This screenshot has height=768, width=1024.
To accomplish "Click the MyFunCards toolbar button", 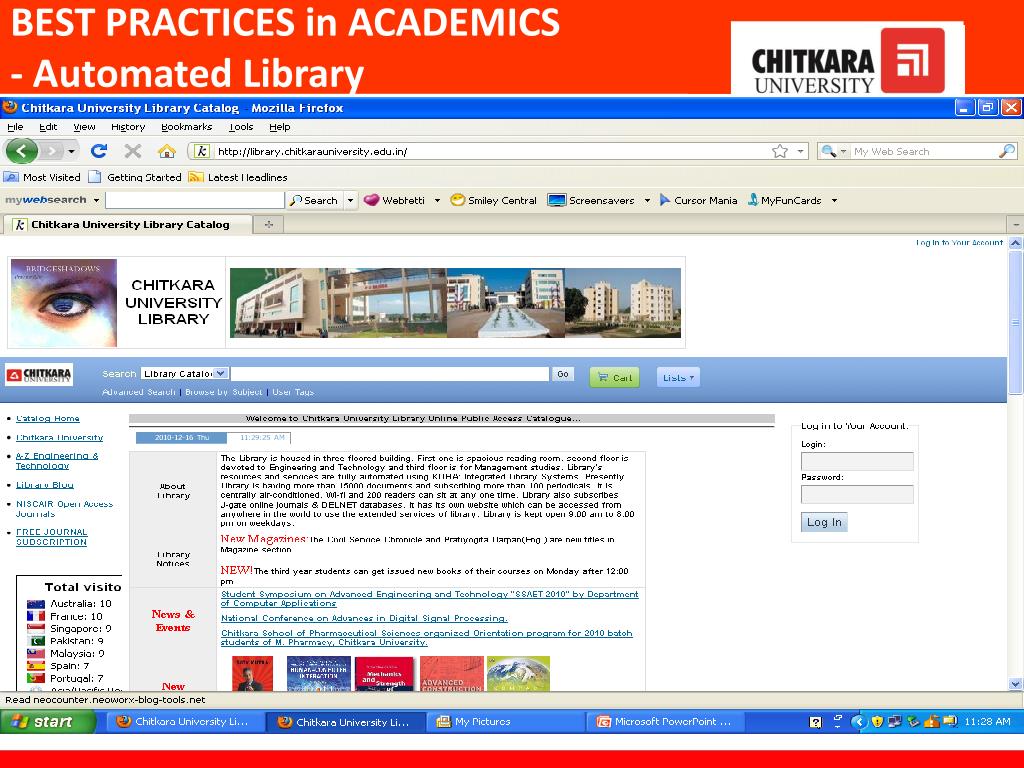I will (784, 200).
